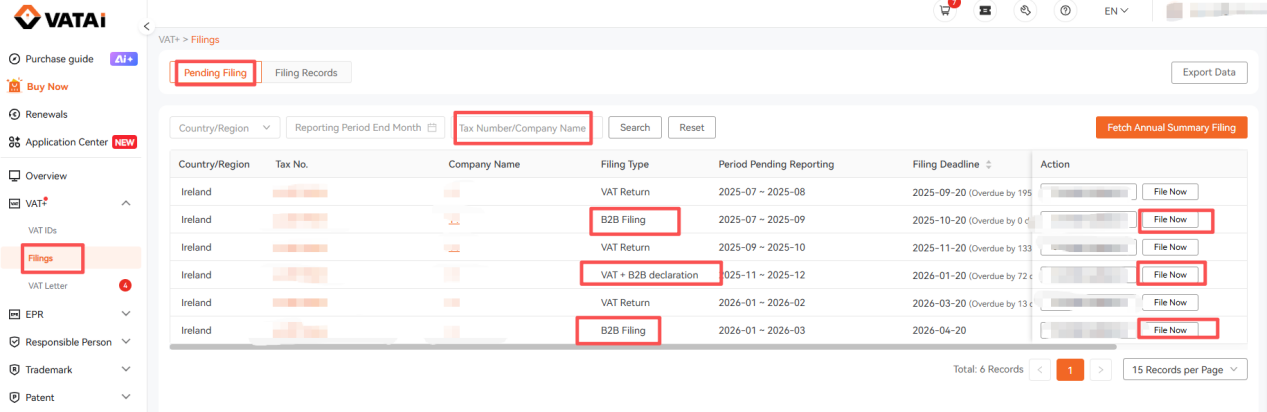Click the VAT + B2B declaration cell
Viewport: 1267px width, 412px height.
point(649,275)
